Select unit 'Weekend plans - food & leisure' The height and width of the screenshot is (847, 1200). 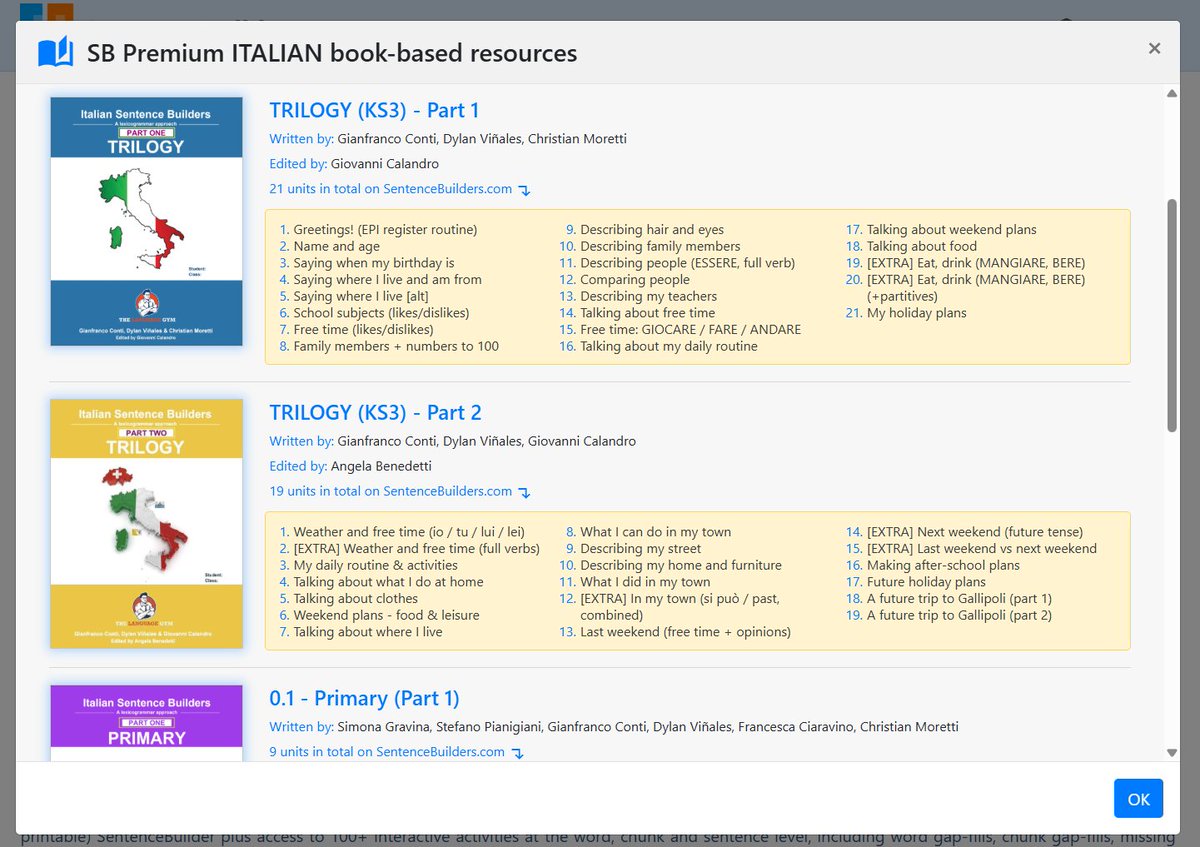(386, 615)
